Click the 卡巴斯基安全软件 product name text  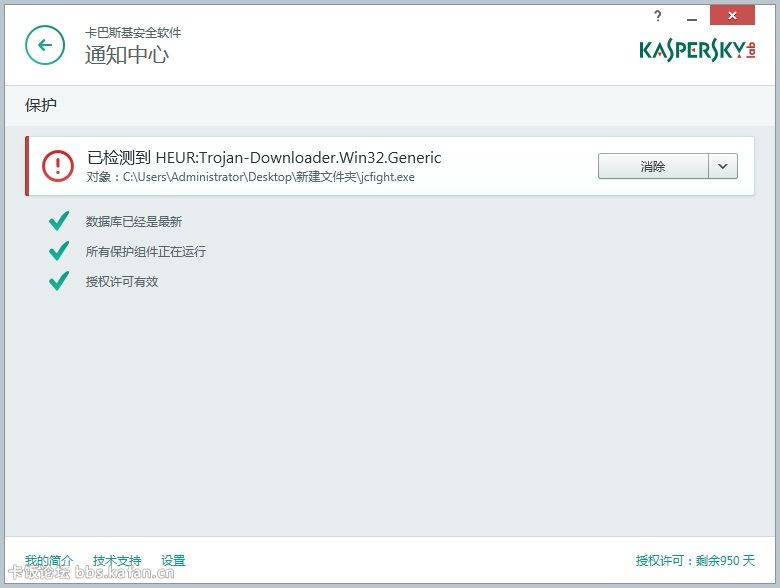coord(133,33)
